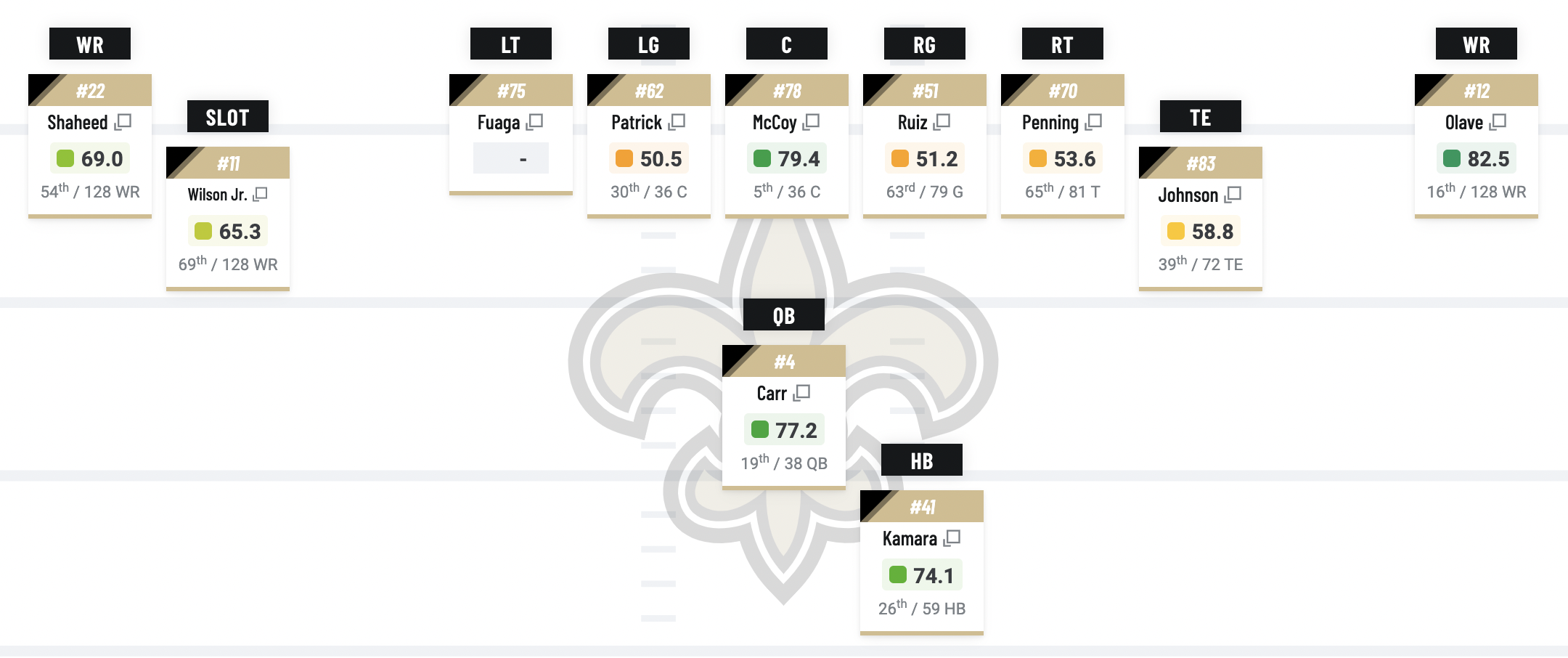1568x658 pixels.
Task: Open the icon next to Johnson
Action: (1233, 195)
